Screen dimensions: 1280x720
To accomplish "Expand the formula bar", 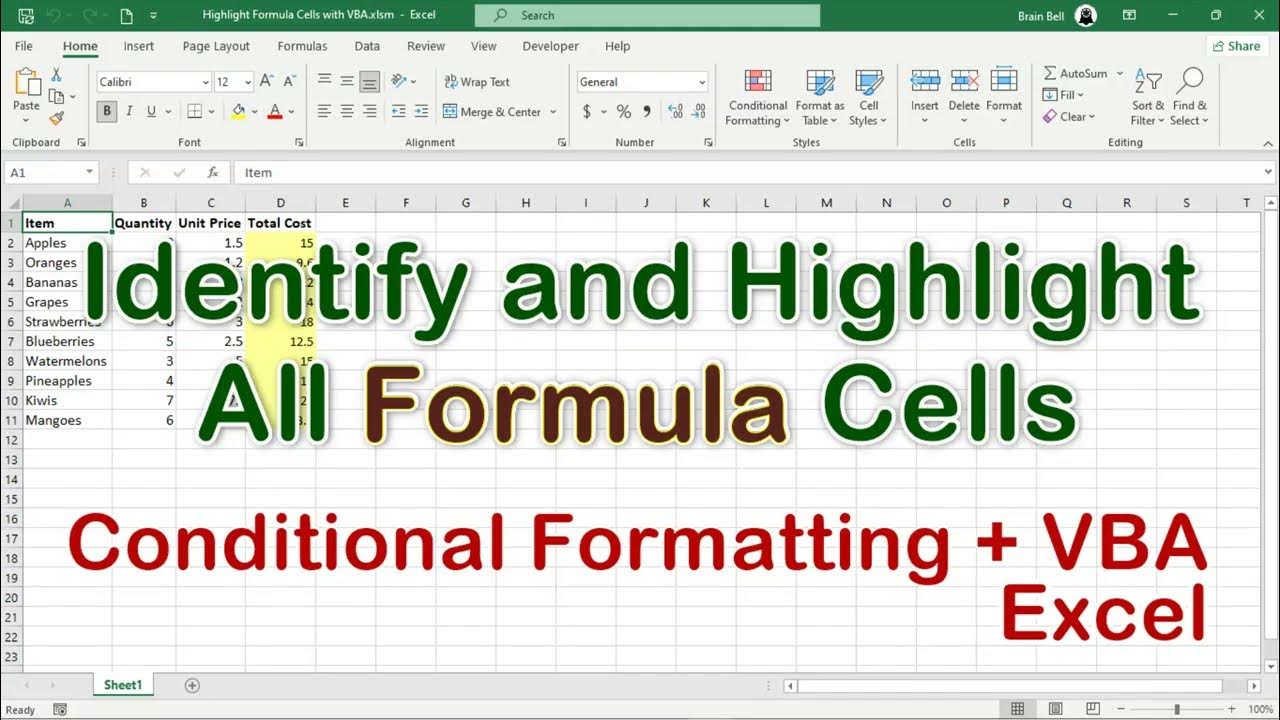I will [x=1270, y=172].
